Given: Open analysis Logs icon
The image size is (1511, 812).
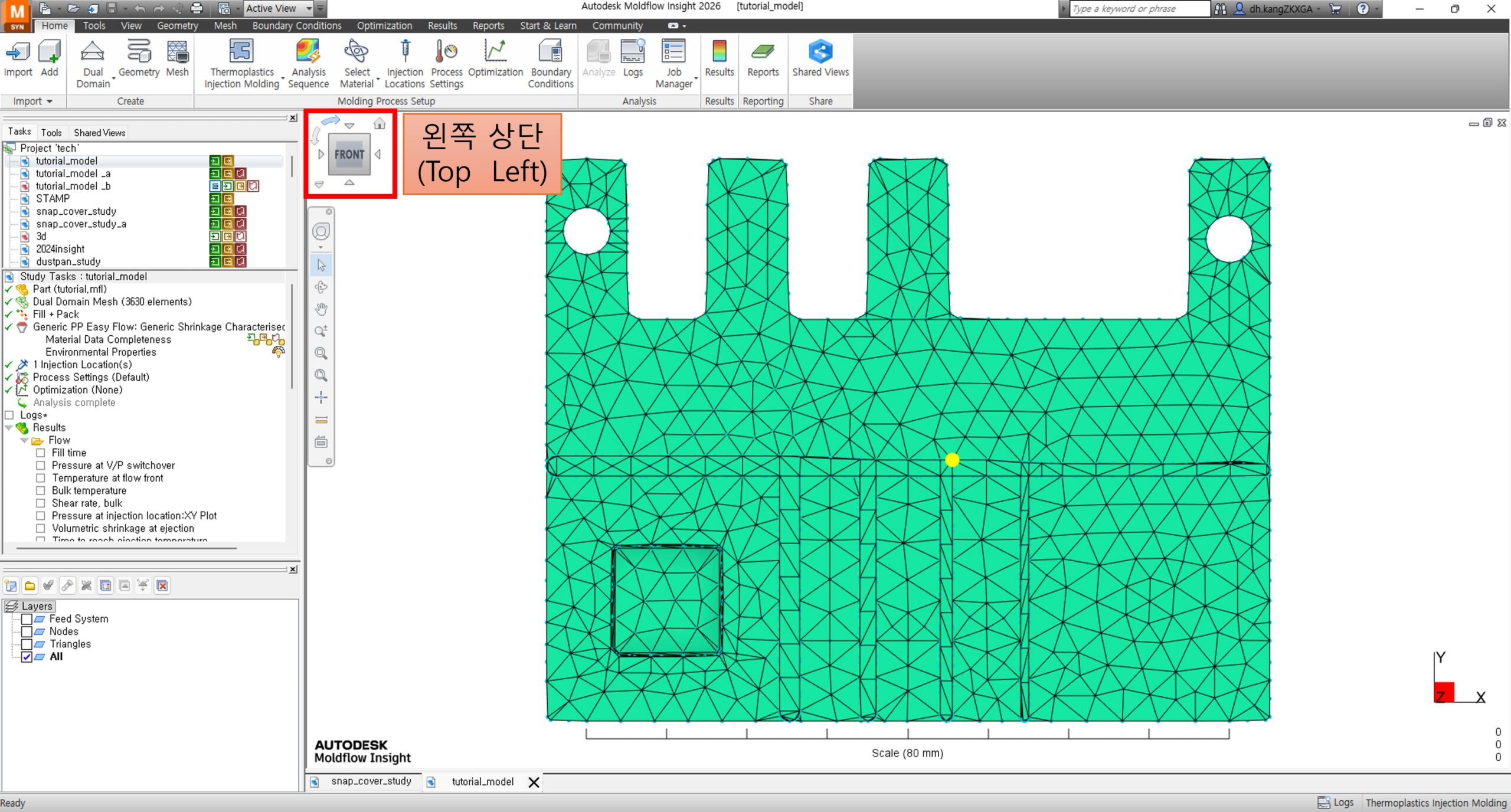Looking at the screenshot, I should point(633,52).
